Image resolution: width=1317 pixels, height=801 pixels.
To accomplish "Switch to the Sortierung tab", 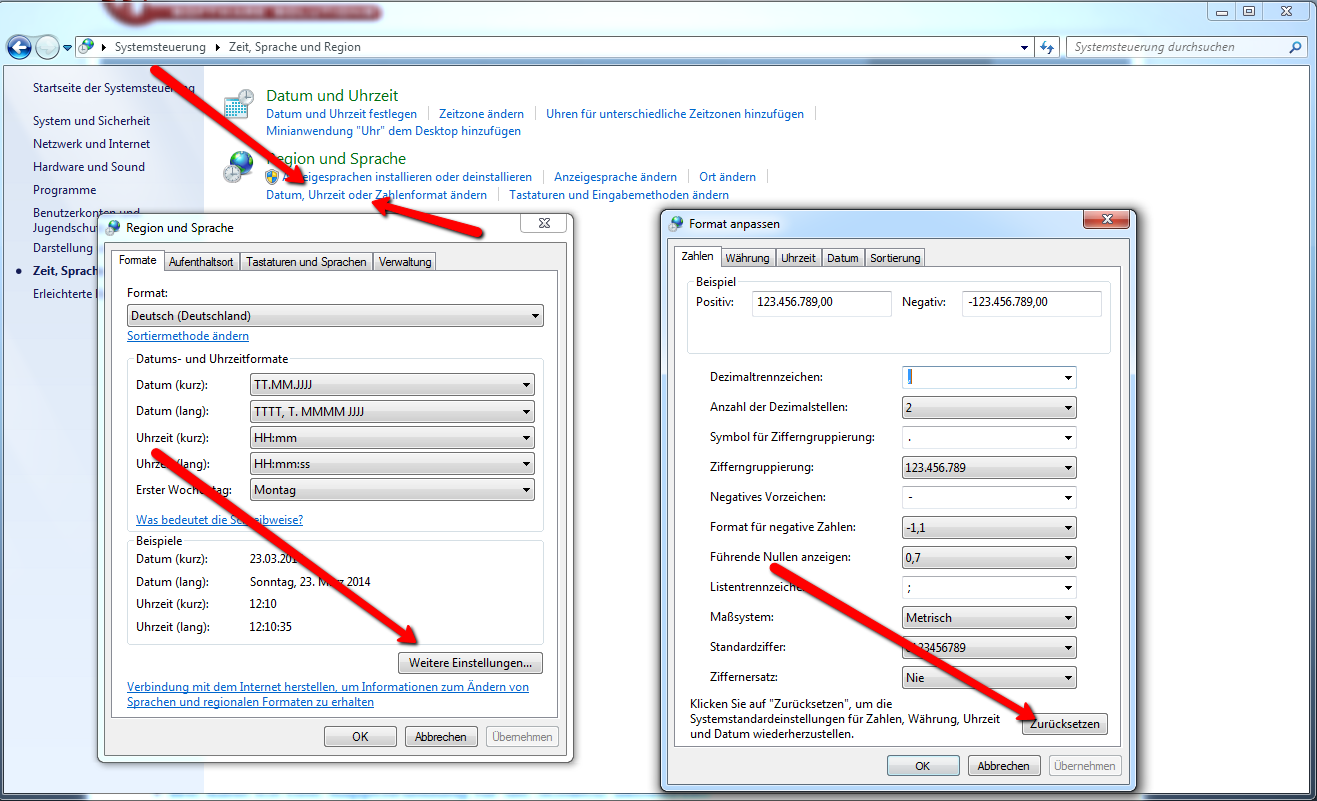I will coord(895,257).
